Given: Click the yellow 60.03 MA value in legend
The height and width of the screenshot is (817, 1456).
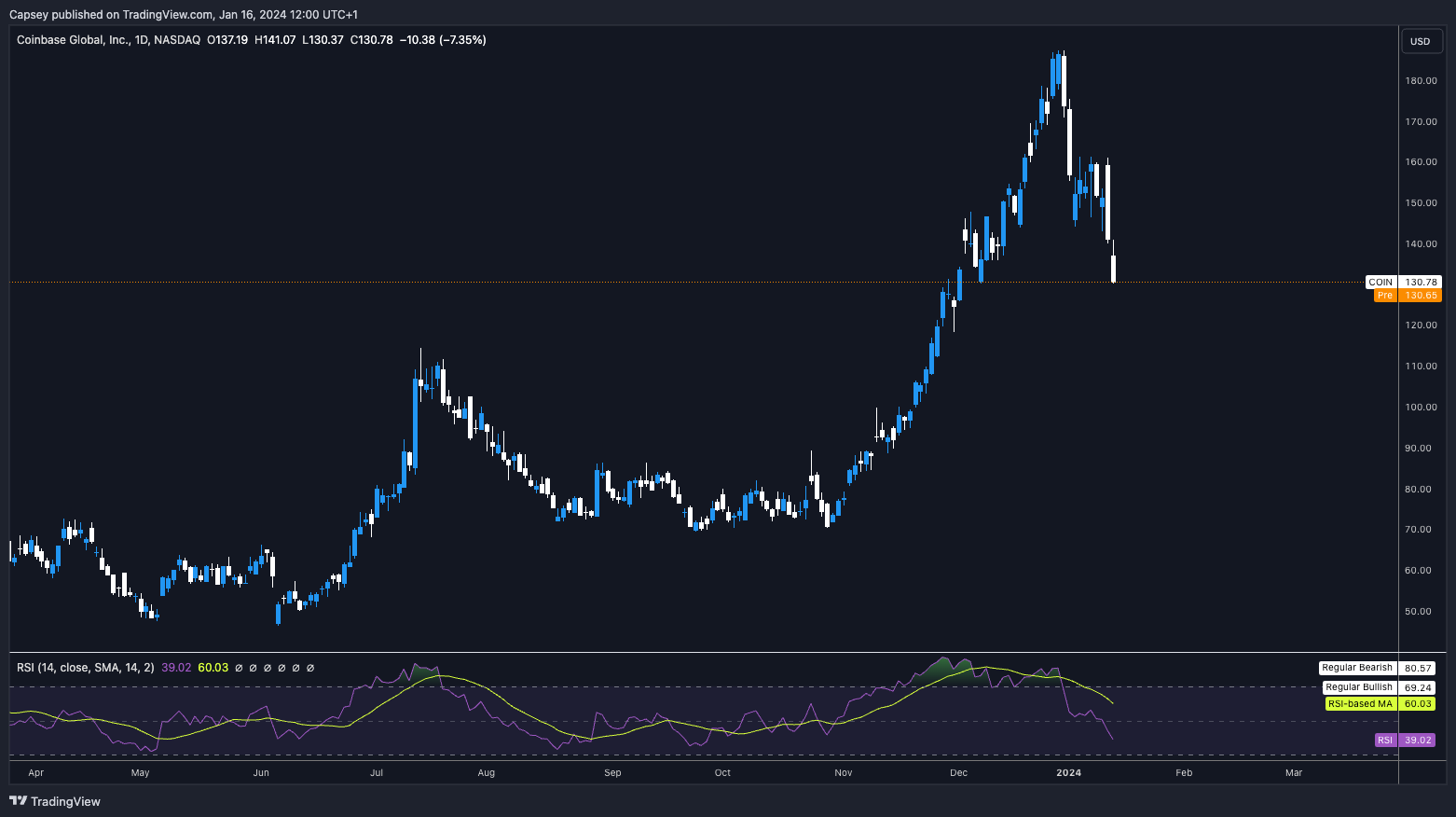Looking at the screenshot, I should pos(213,668).
